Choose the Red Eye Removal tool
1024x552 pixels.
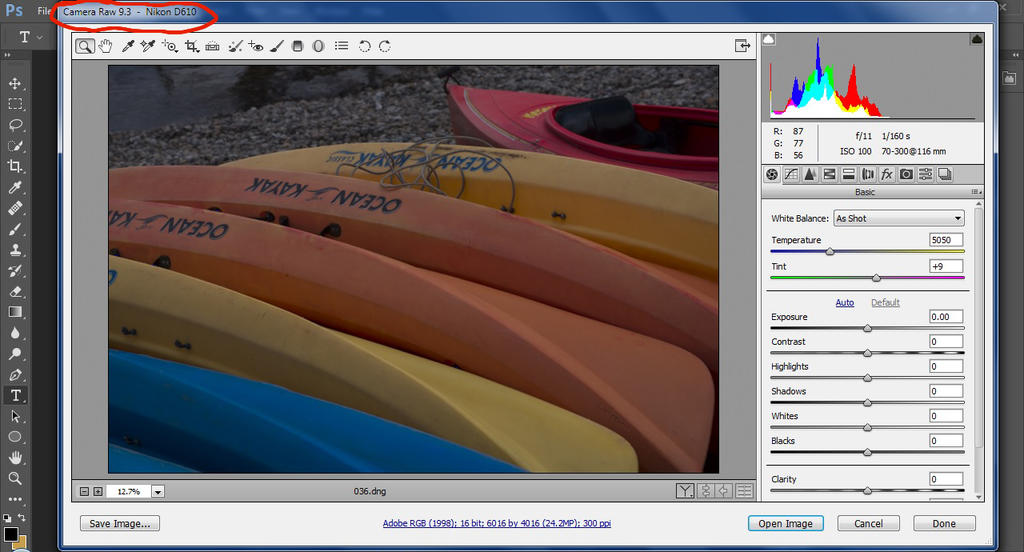pyautogui.click(x=256, y=46)
